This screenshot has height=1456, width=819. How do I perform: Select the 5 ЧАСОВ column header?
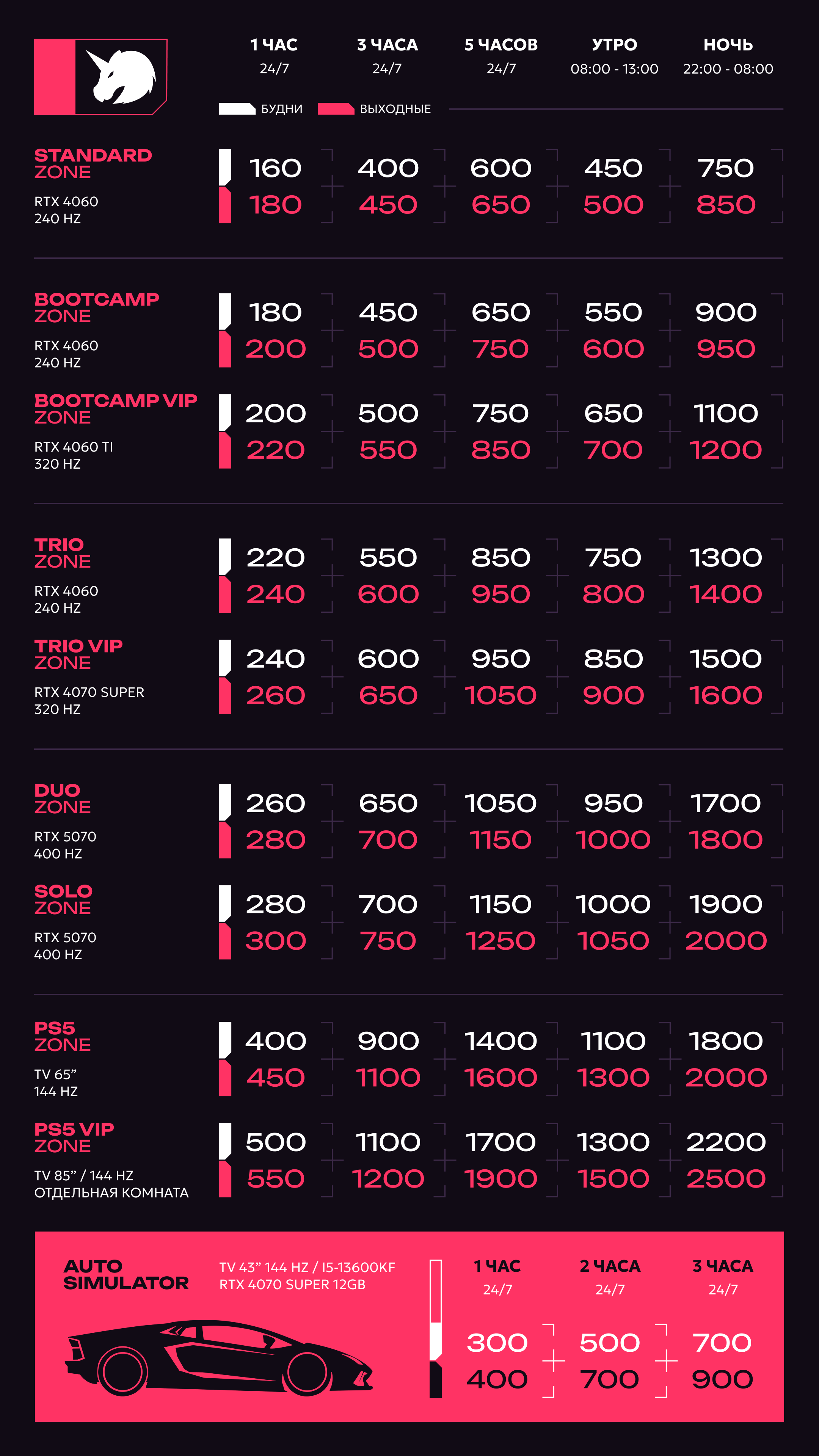[501, 55]
